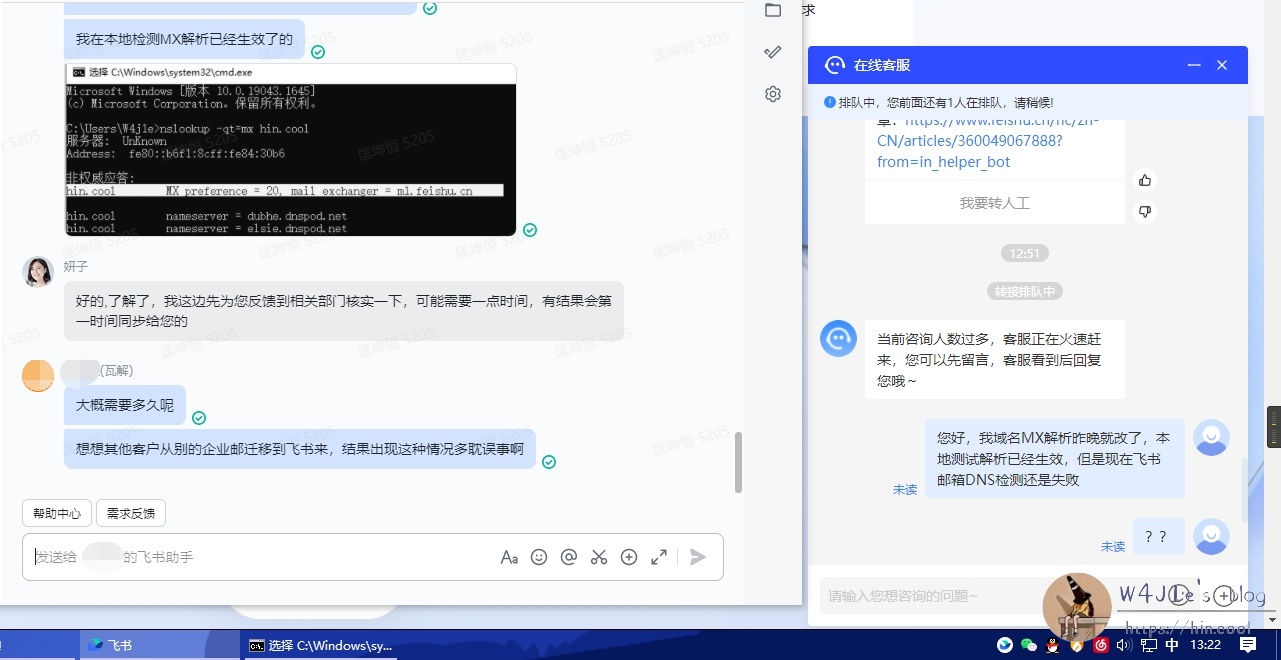Send the message with the arrow icon
Image resolution: width=1281 pixels, height=660 pixels.
click(x=698, y=557)
